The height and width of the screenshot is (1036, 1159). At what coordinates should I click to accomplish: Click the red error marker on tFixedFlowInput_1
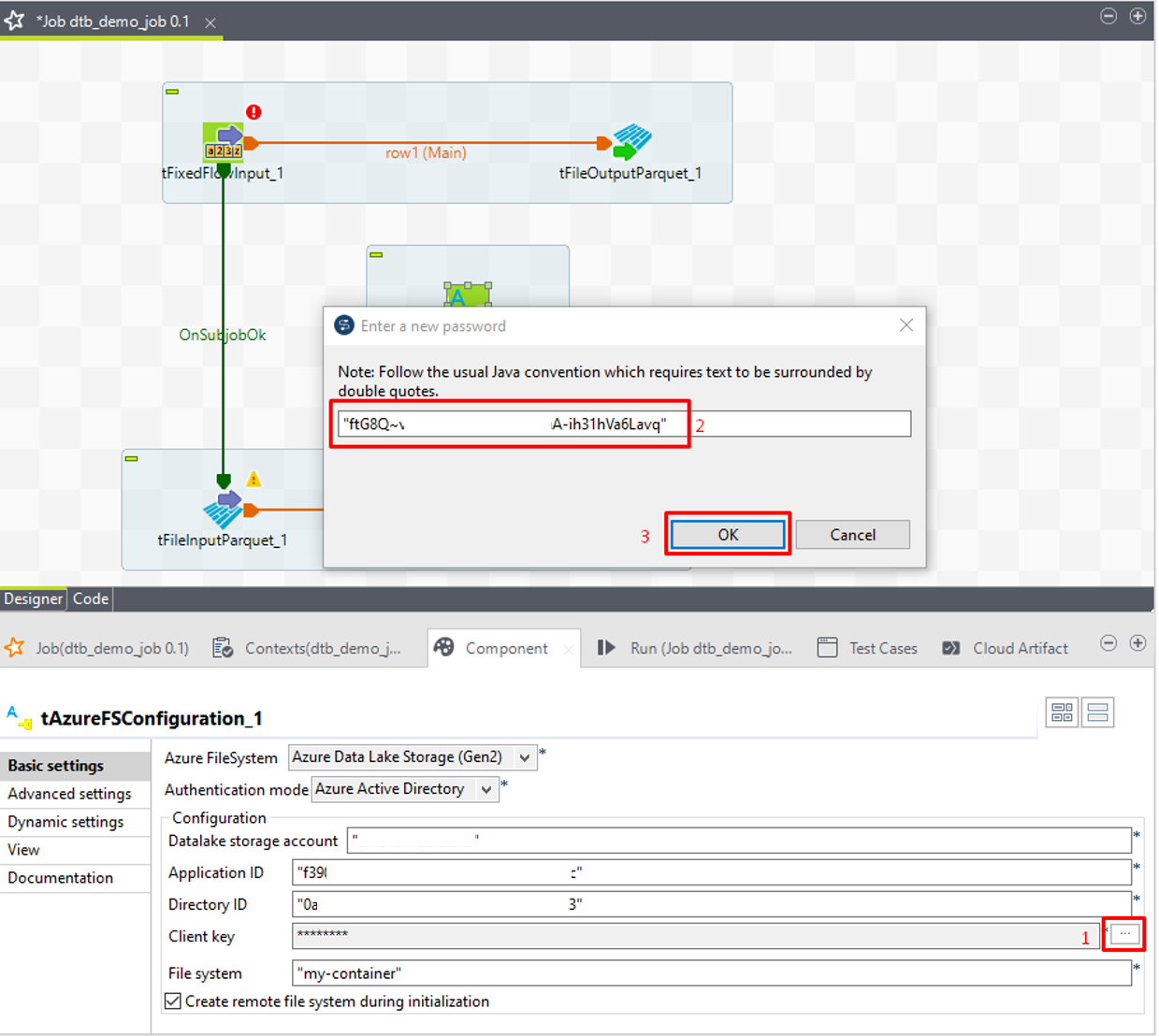(x=254, y=112)
